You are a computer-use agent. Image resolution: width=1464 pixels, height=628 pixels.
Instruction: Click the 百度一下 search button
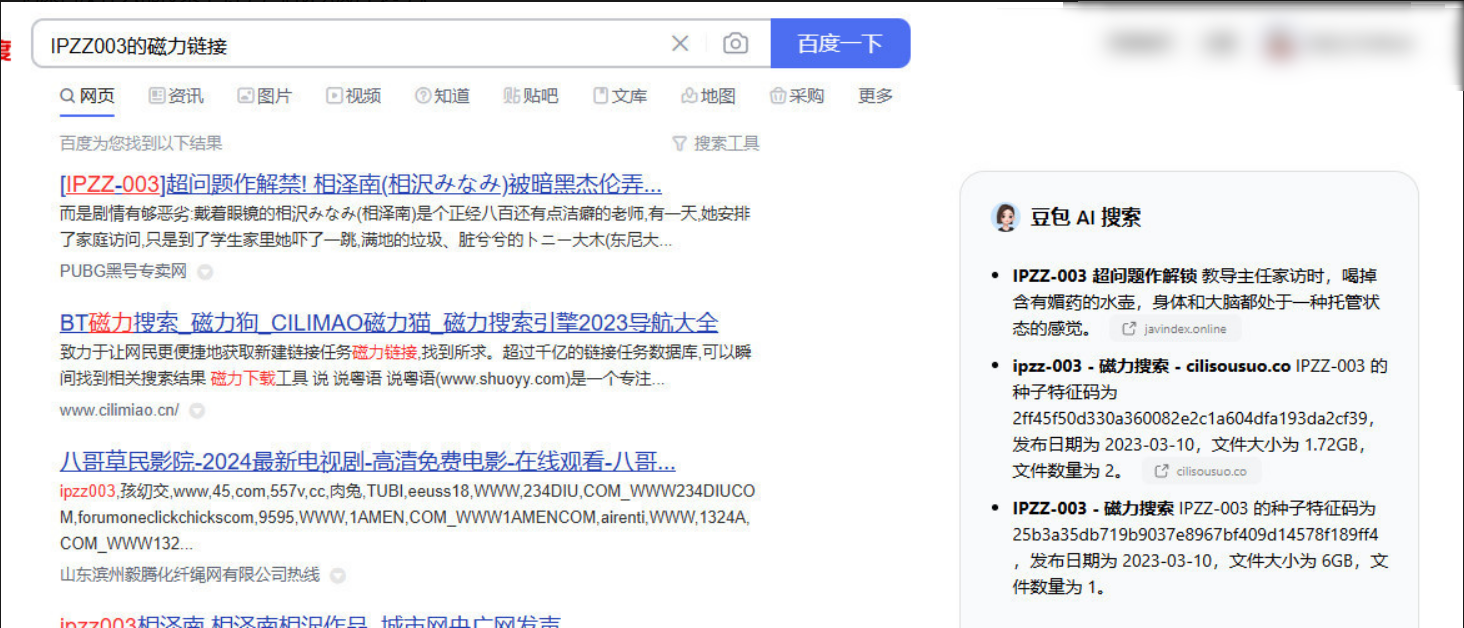tap(840, 43)
